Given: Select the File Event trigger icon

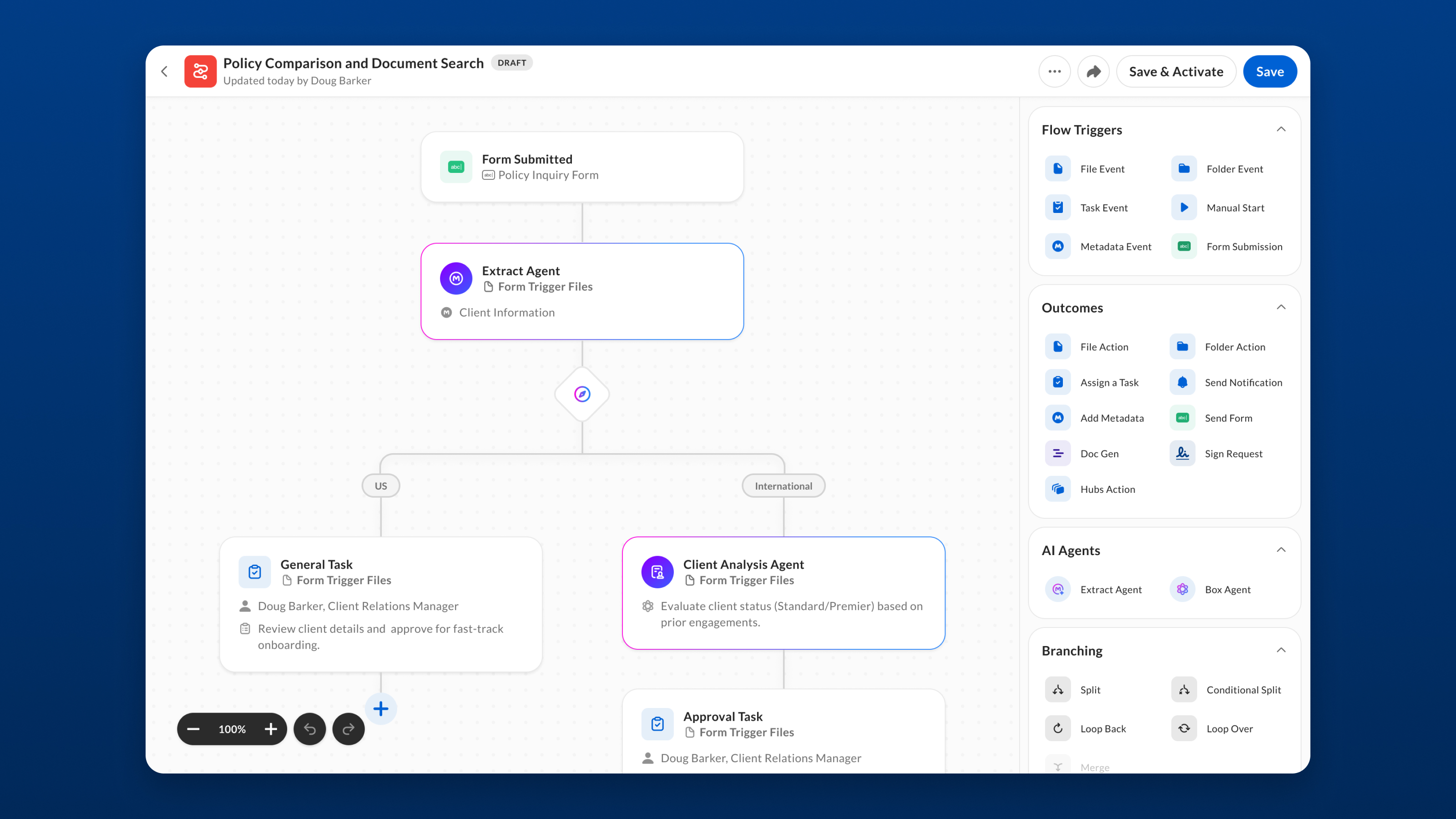Looking at the screenshot, I should (x=1057, y=168).
